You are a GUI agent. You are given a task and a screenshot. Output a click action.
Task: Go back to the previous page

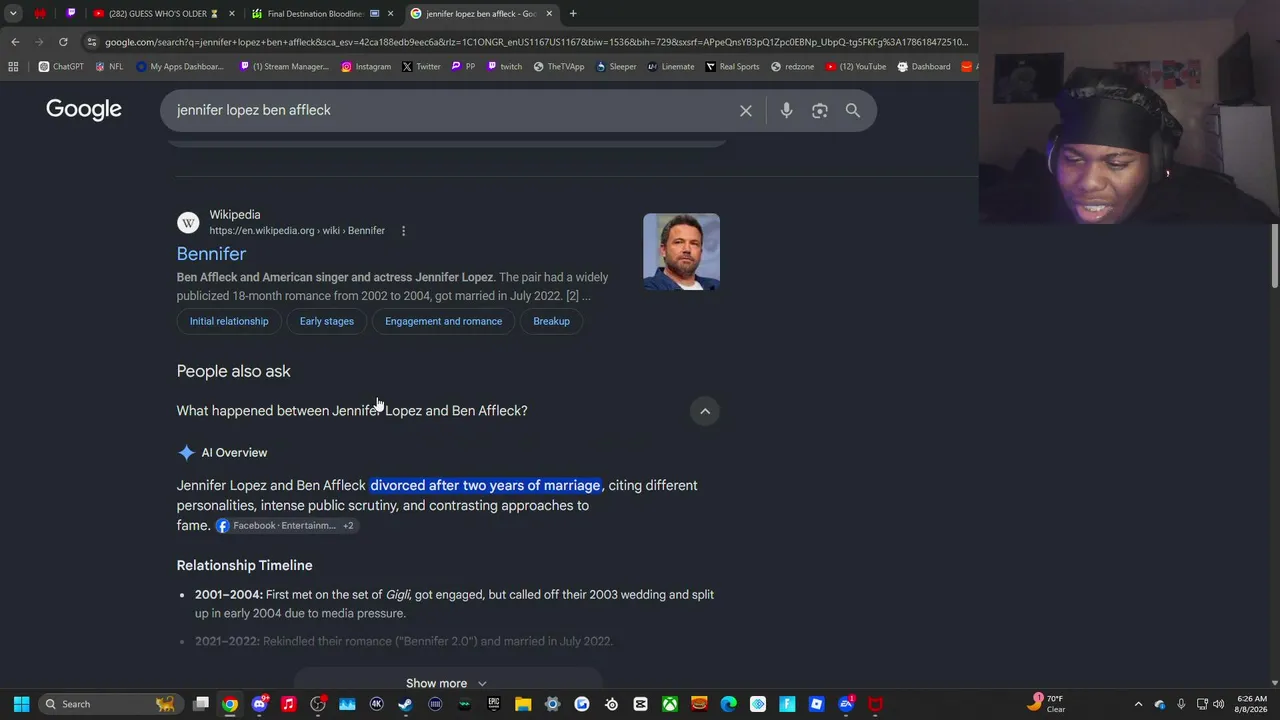pyautogui.click(x=15, y=42)
